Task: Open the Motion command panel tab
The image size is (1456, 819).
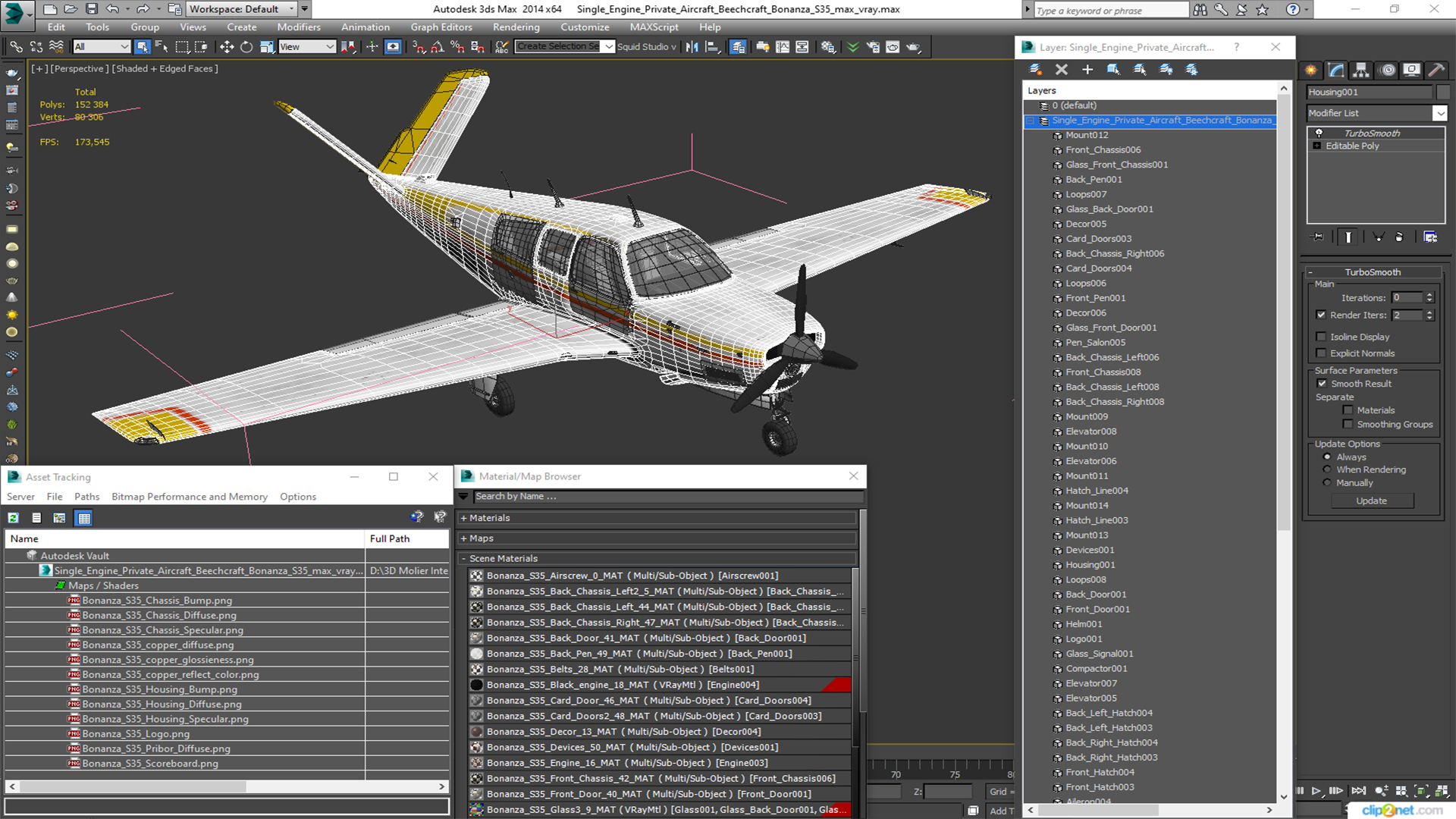Action: [1388, 70]
